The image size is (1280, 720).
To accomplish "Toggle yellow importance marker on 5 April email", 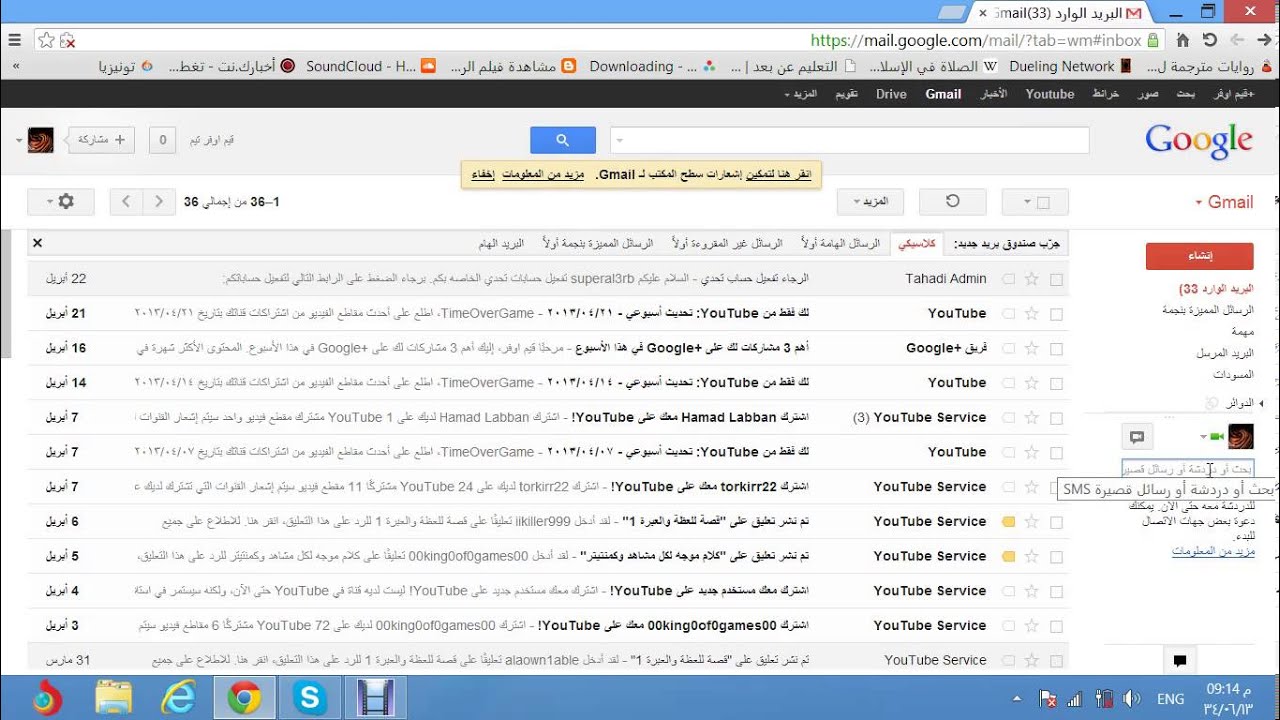I will point(1008,556).
